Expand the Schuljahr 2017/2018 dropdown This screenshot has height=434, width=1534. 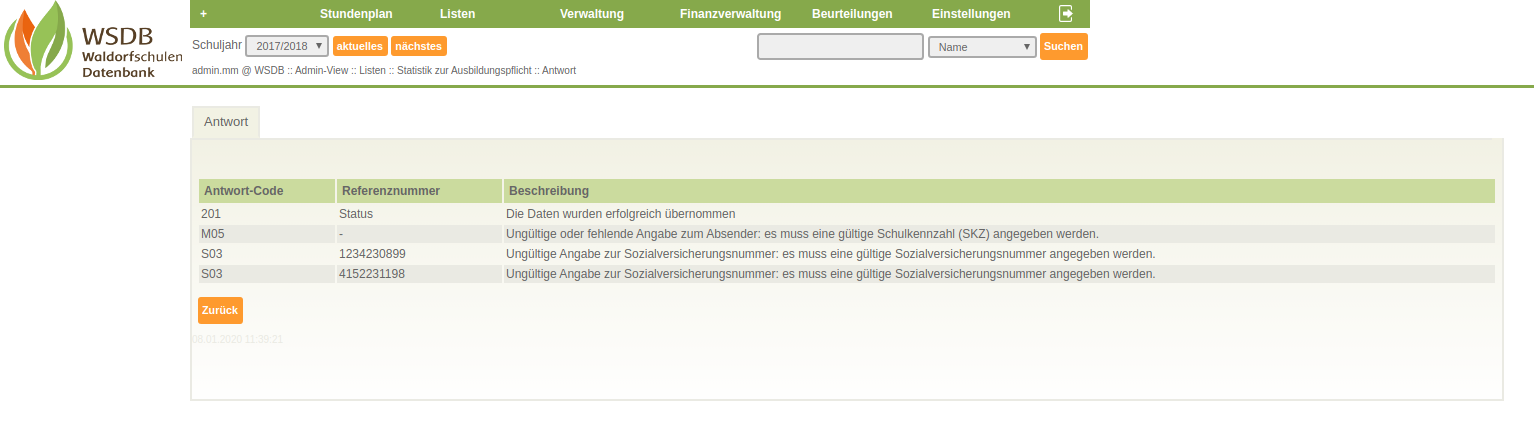point(287,46)
